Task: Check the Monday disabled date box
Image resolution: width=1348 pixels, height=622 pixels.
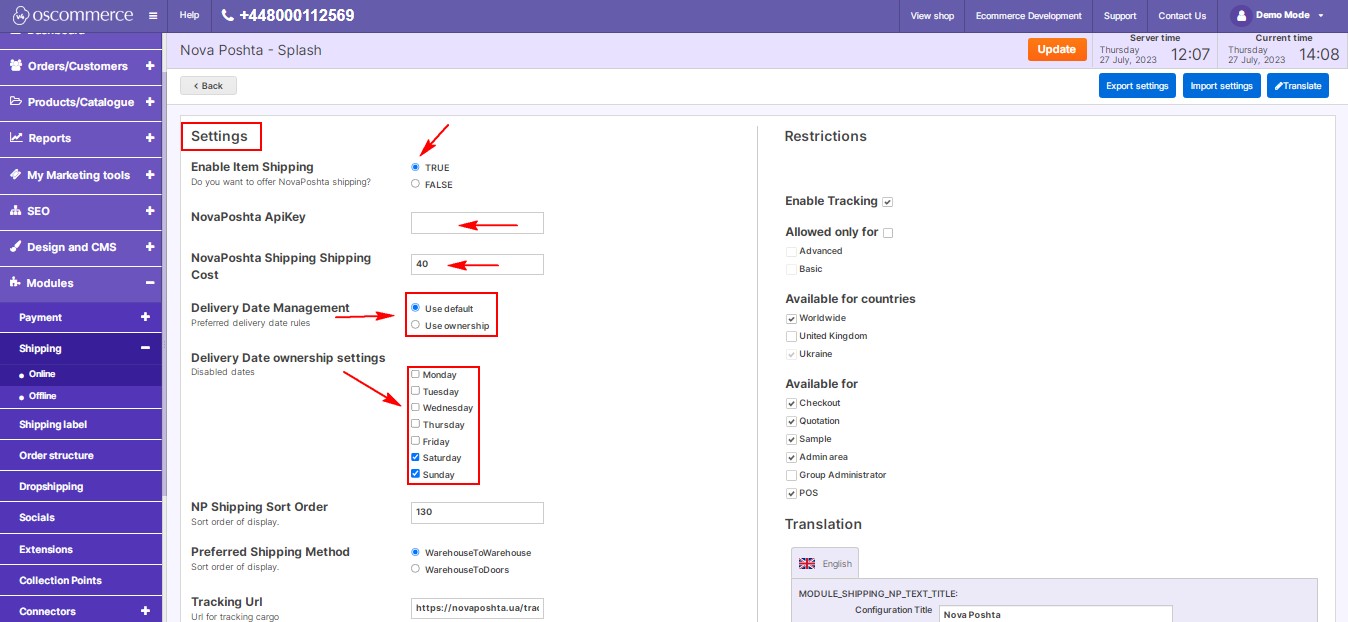Action: 415,375
